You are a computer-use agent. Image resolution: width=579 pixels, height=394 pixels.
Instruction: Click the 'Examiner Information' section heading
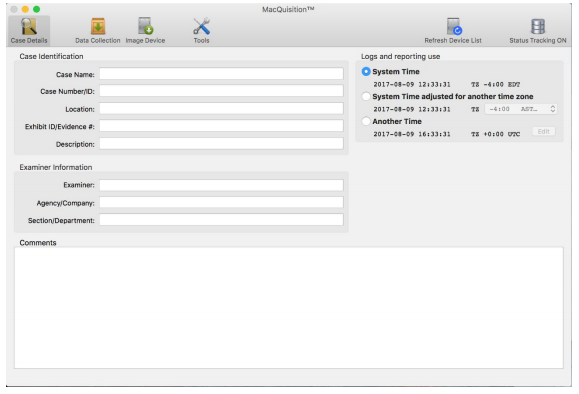[x=56, y=167]
